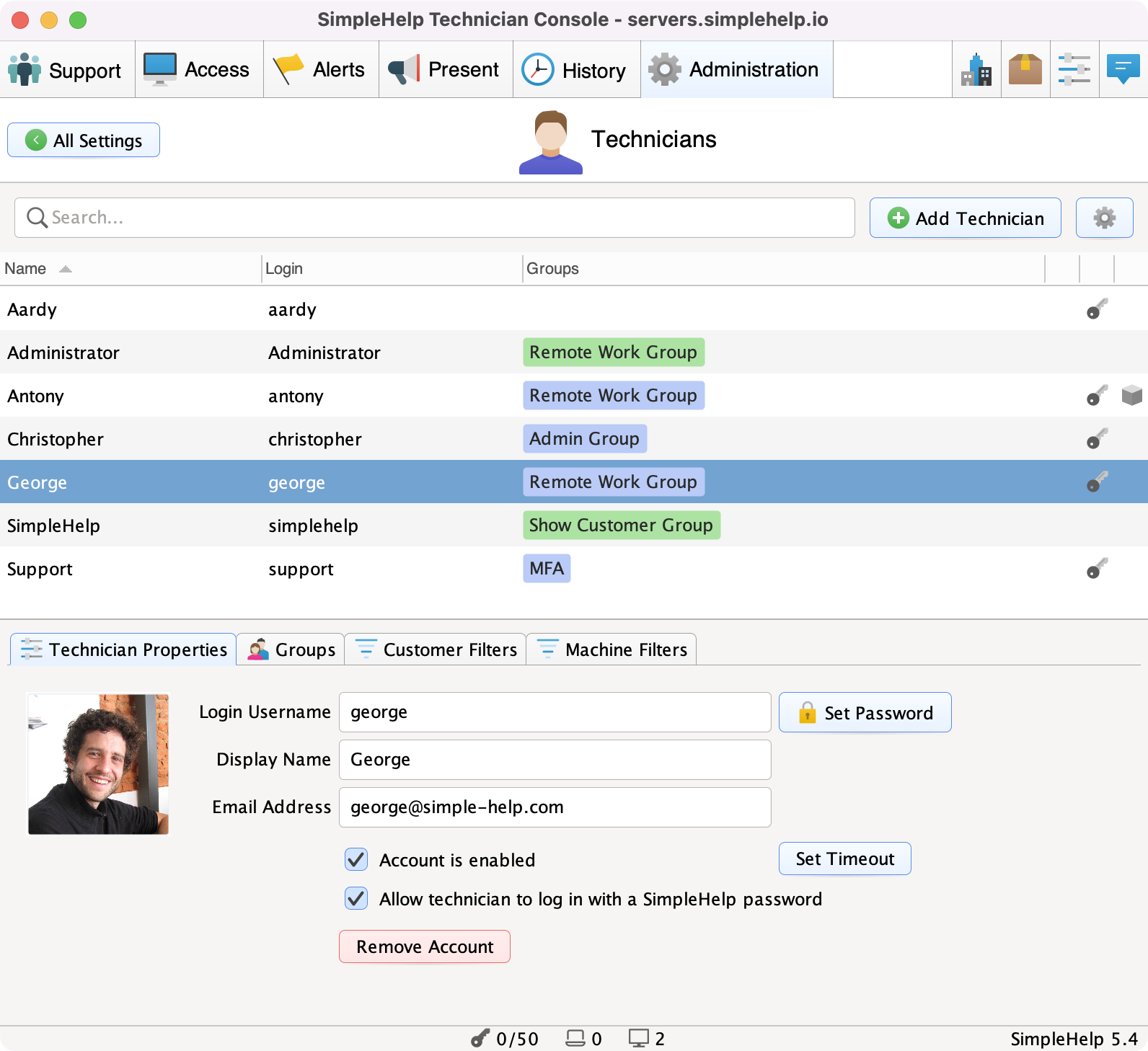Image resolution: width=1148 pixels, height=1051 pixels.
Task: Sort by the Login column header
Action: [392, 269]
